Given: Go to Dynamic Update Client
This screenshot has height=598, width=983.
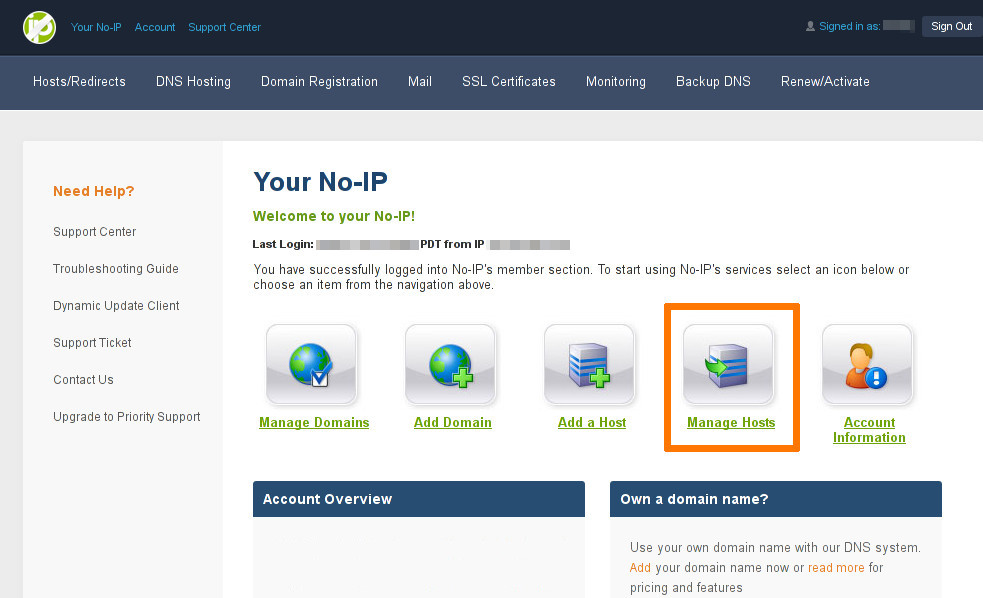Looking at the screenshot, I should 116,306.
